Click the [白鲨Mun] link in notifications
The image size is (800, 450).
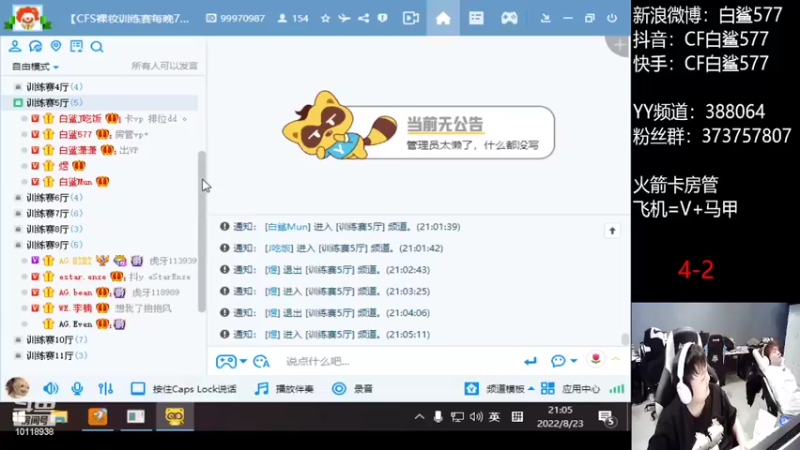[x=287, y=227]
